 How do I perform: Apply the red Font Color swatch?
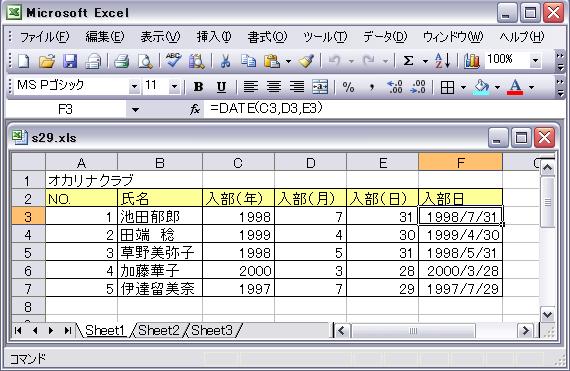click(x=515, y=87)
